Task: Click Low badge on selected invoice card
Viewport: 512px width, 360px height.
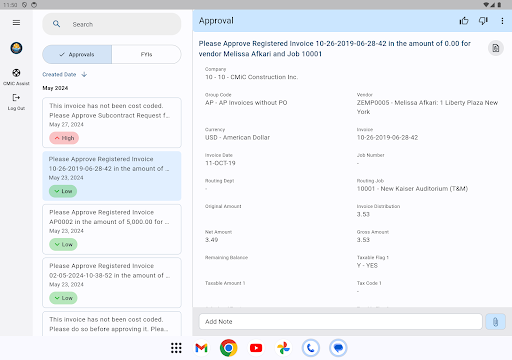Action: [x=63, y=191]
